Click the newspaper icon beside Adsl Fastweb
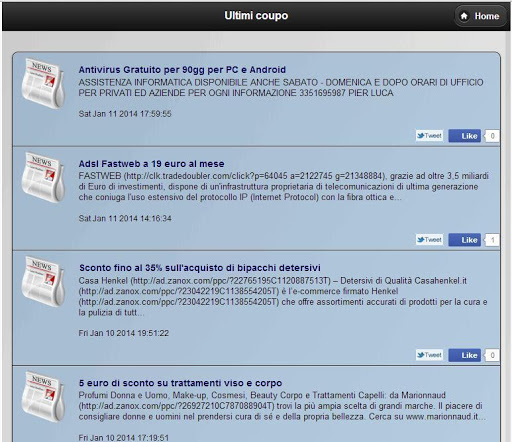Image resolution: width=512 pixels, height=442 pixels. (43, 178)
